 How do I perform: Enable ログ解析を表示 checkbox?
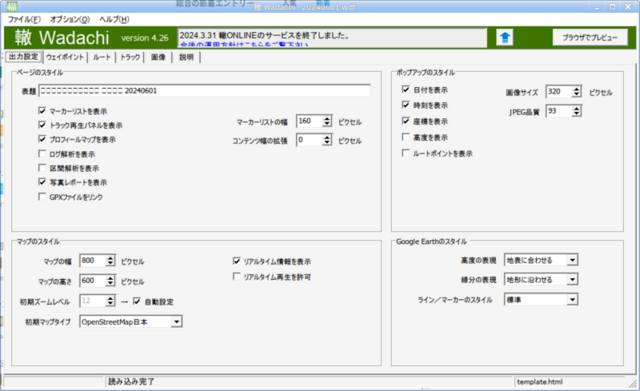pos(42,154)
